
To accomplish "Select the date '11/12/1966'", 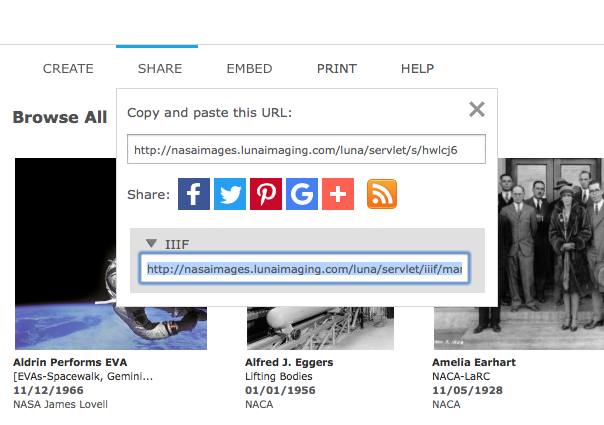I will tap(48, 390).
